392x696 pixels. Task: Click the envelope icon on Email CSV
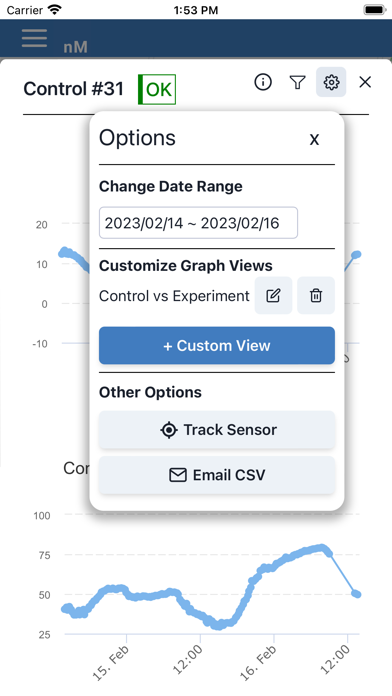pos(178,475)
